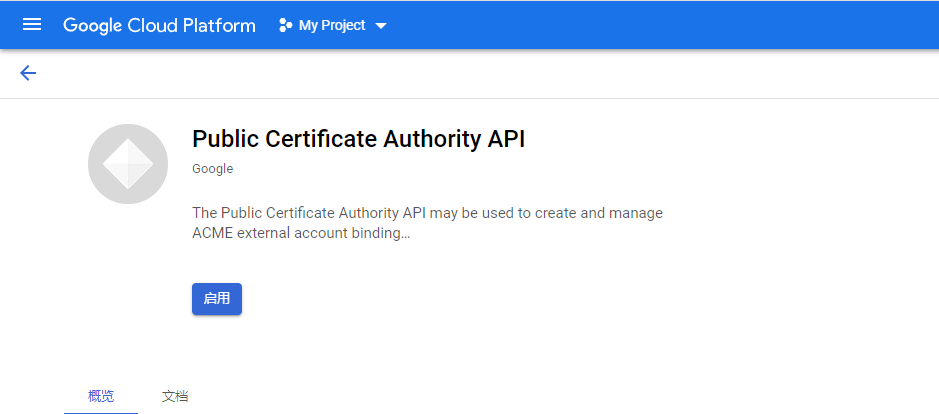Switch to the 文档 documentation tab
Viewport: 939px width, 414px height.
[175, 396]
